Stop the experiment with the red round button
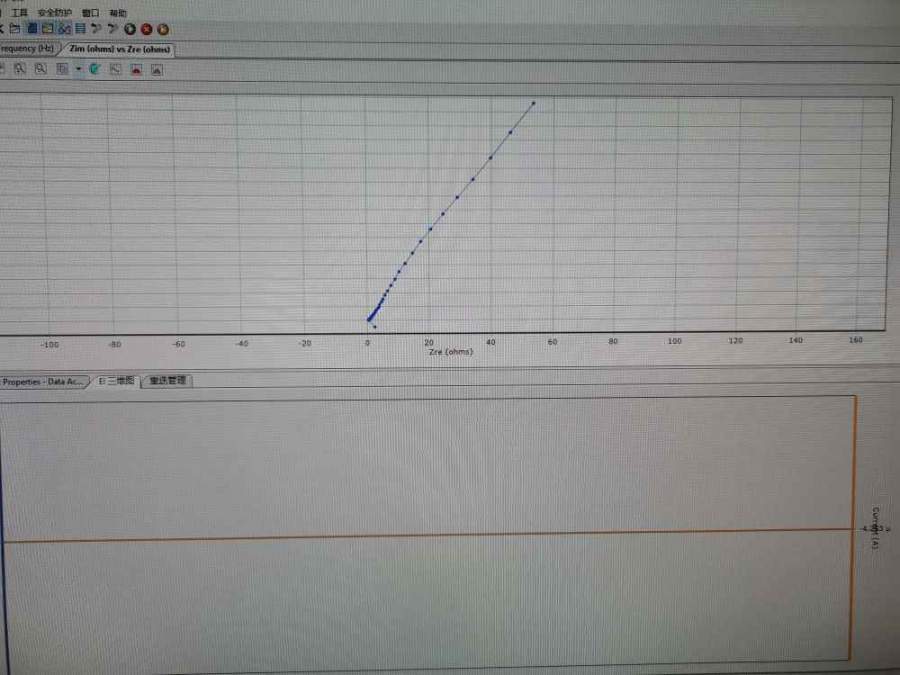Screen dimensions: 900x675 [x=146, y=29]
